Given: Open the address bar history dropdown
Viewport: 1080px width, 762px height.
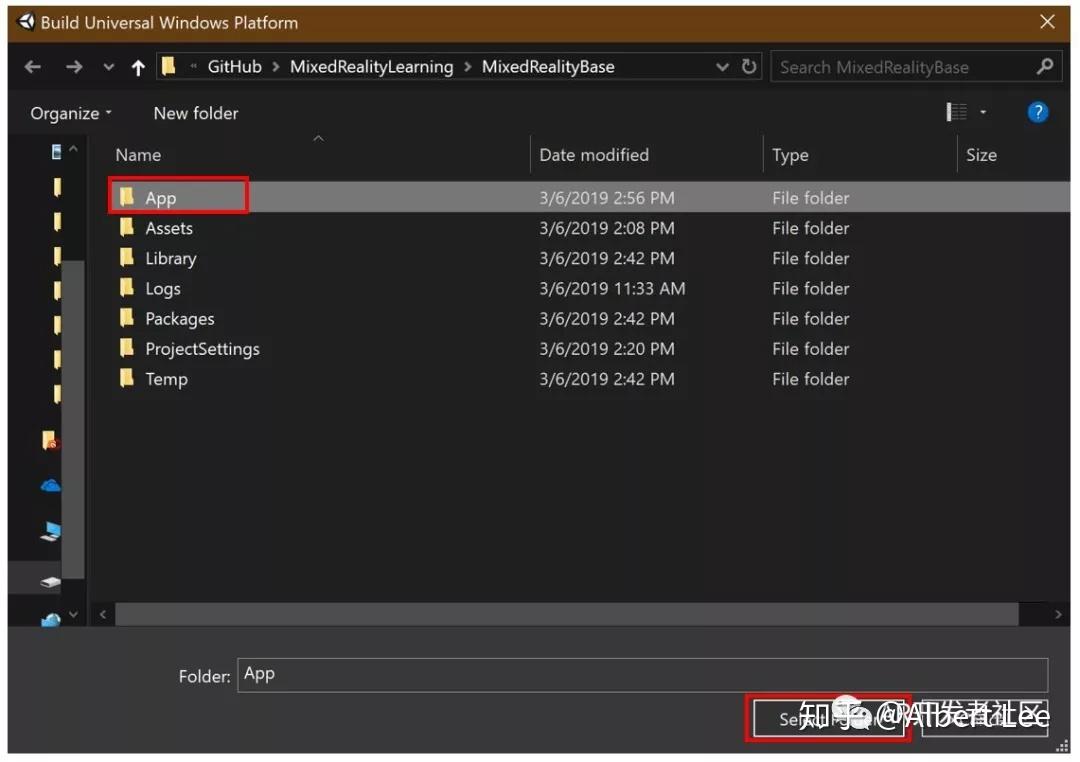Looking at the screenshot, I should 722,67.
